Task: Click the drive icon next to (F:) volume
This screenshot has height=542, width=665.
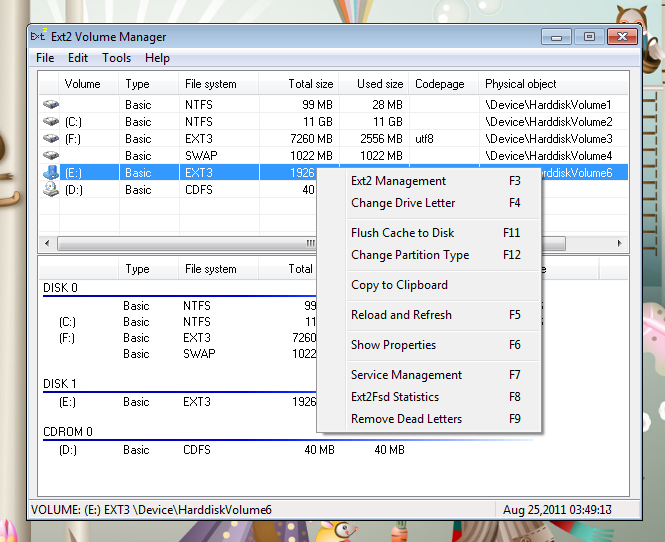Action: (x=51, y=139)
